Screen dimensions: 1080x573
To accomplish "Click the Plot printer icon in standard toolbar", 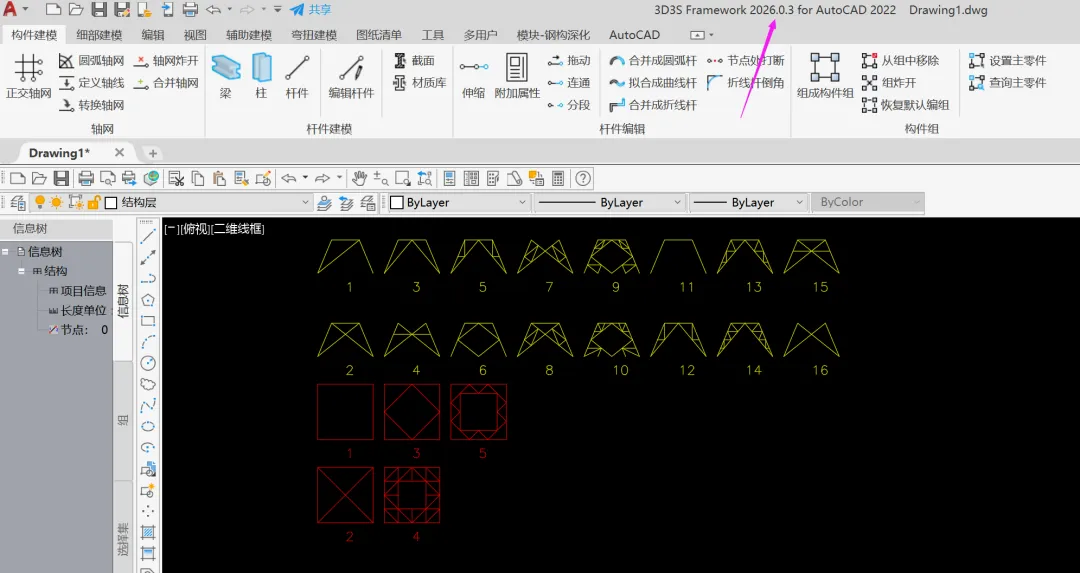I will click(85, 178).
